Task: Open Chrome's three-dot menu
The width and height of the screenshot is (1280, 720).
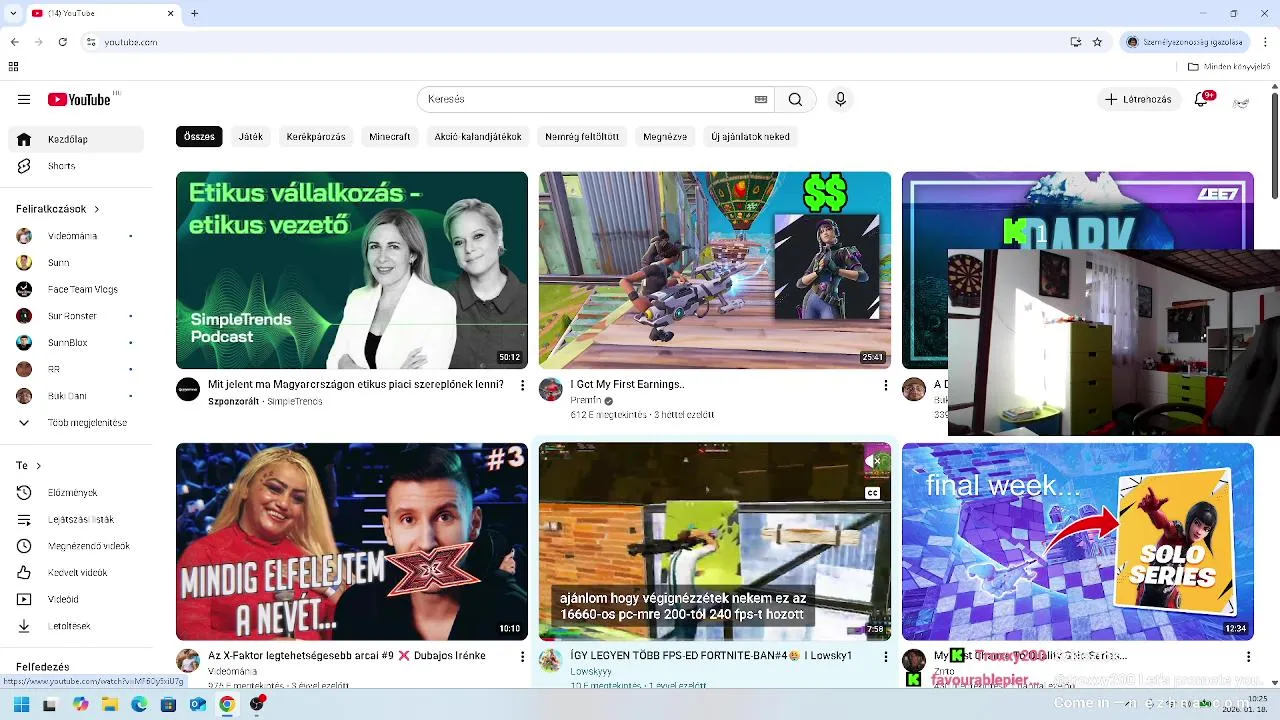Action: point(1263,42)
